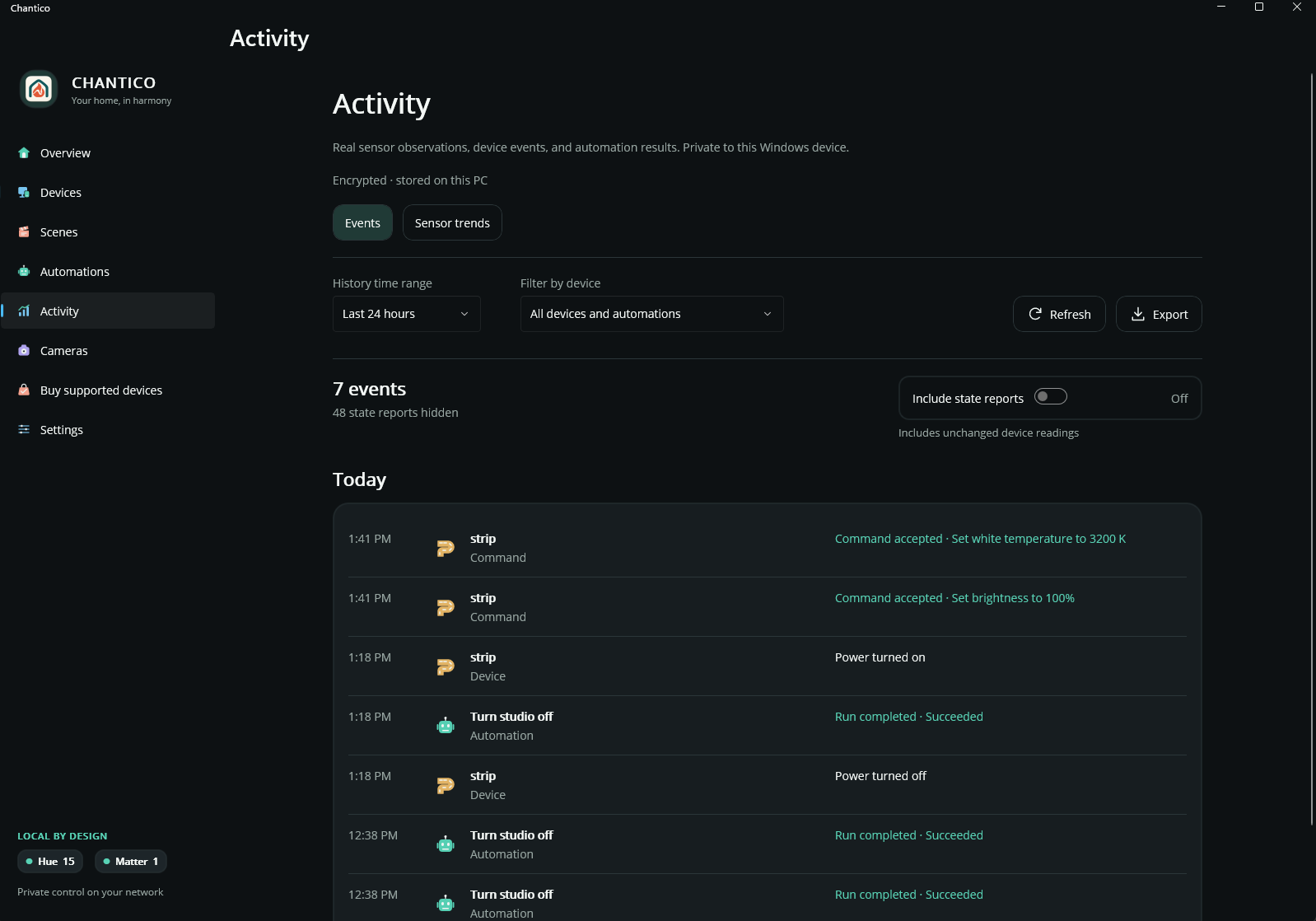Click the 'Power turned on' event text

[880, 657]
